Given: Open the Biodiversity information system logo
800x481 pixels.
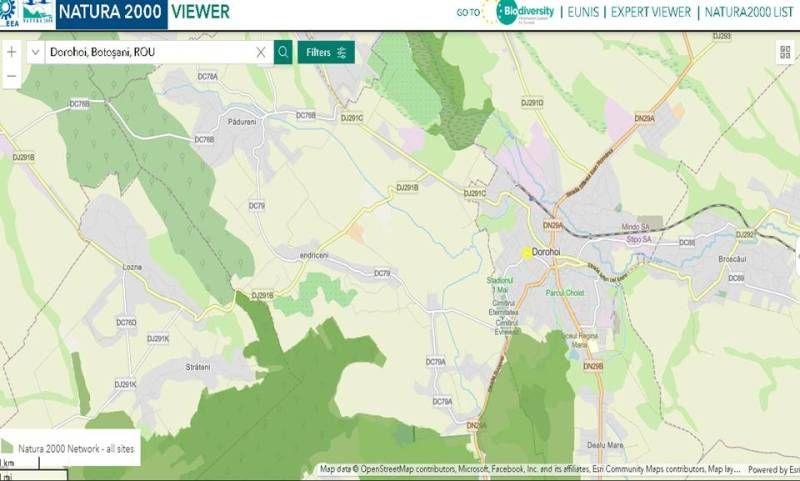Looking at the screenshot, I should point(524,12).
